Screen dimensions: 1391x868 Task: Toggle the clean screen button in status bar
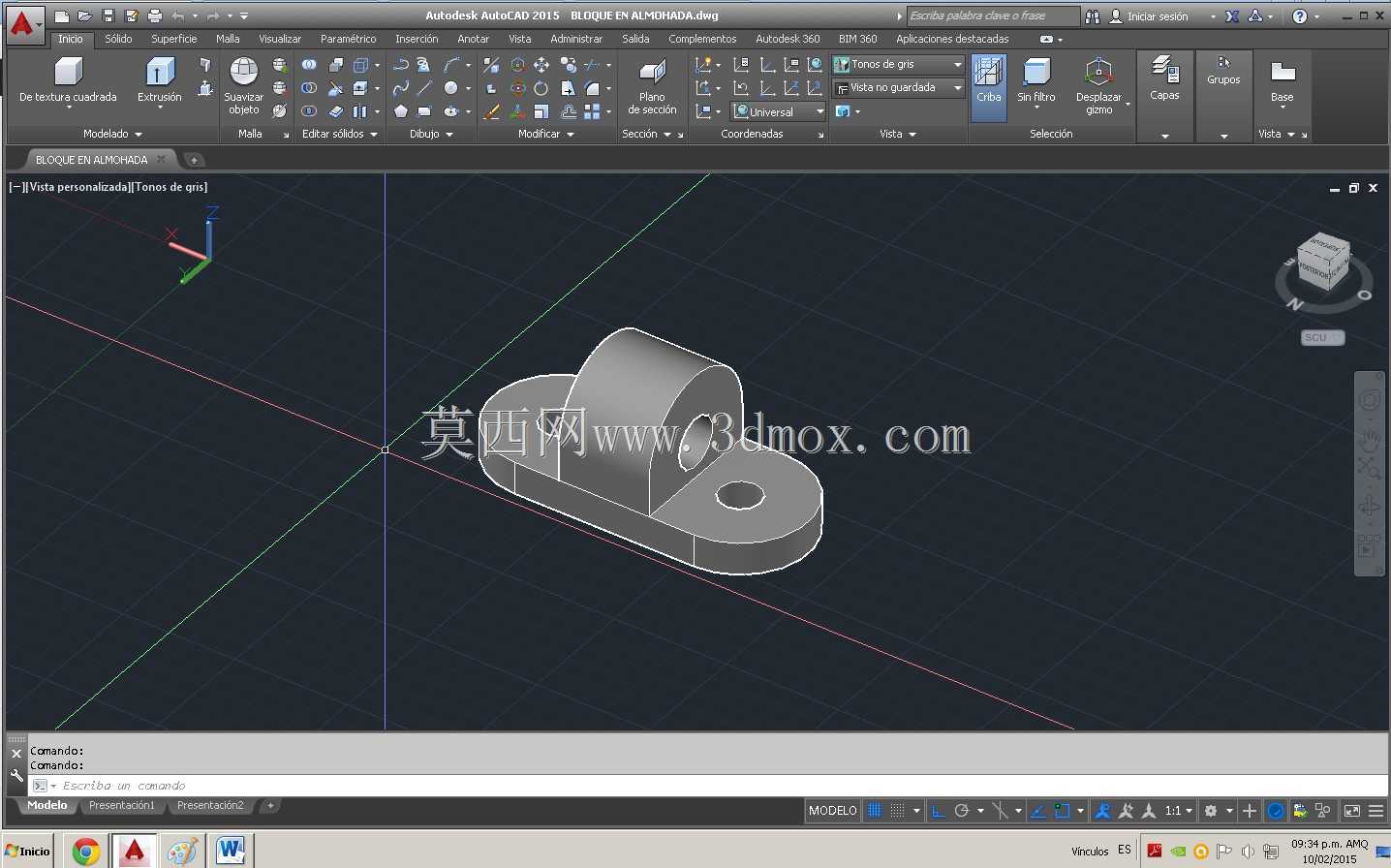(1352, 811)
